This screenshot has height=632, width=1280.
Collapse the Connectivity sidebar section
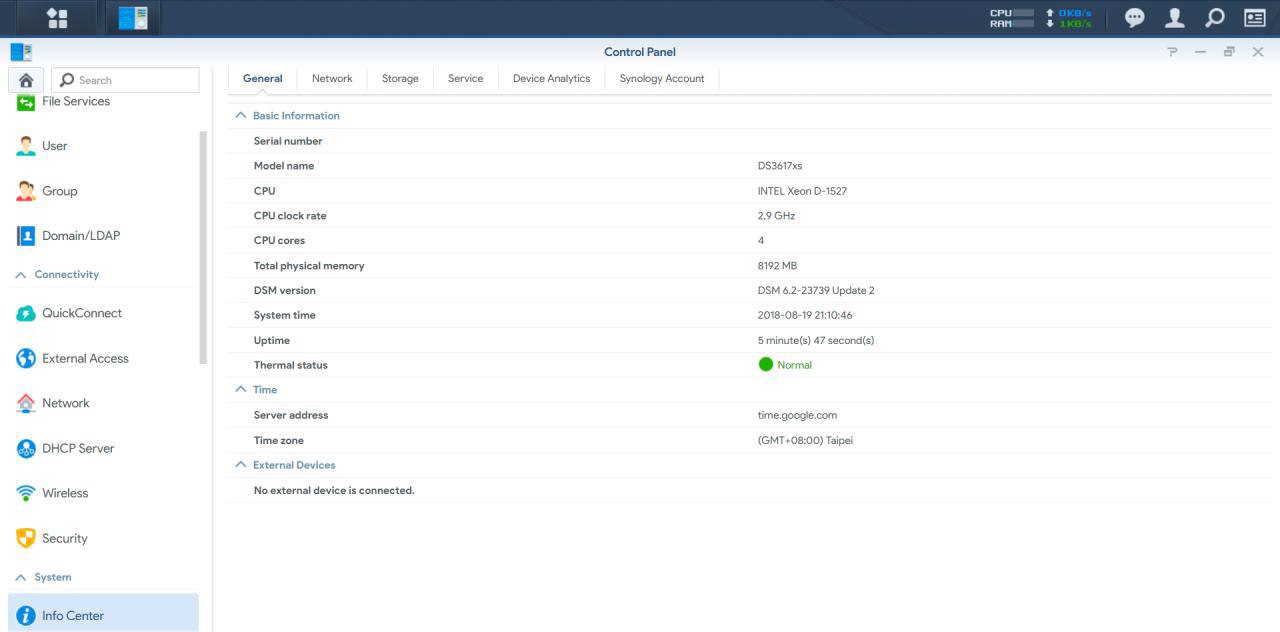[x=21, y=275]
